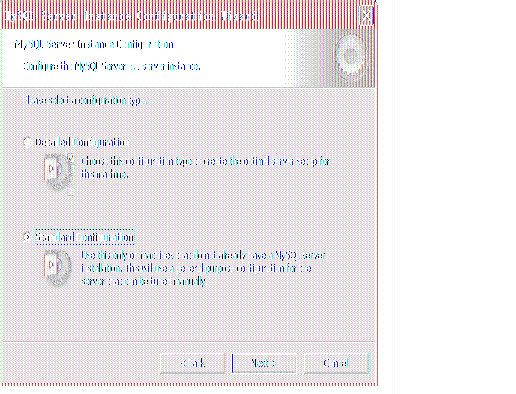Viewport: 516px width, 394px height.
Task: Close the MySQL Server Instance Configuration Wizard
Action: point(366,15)
